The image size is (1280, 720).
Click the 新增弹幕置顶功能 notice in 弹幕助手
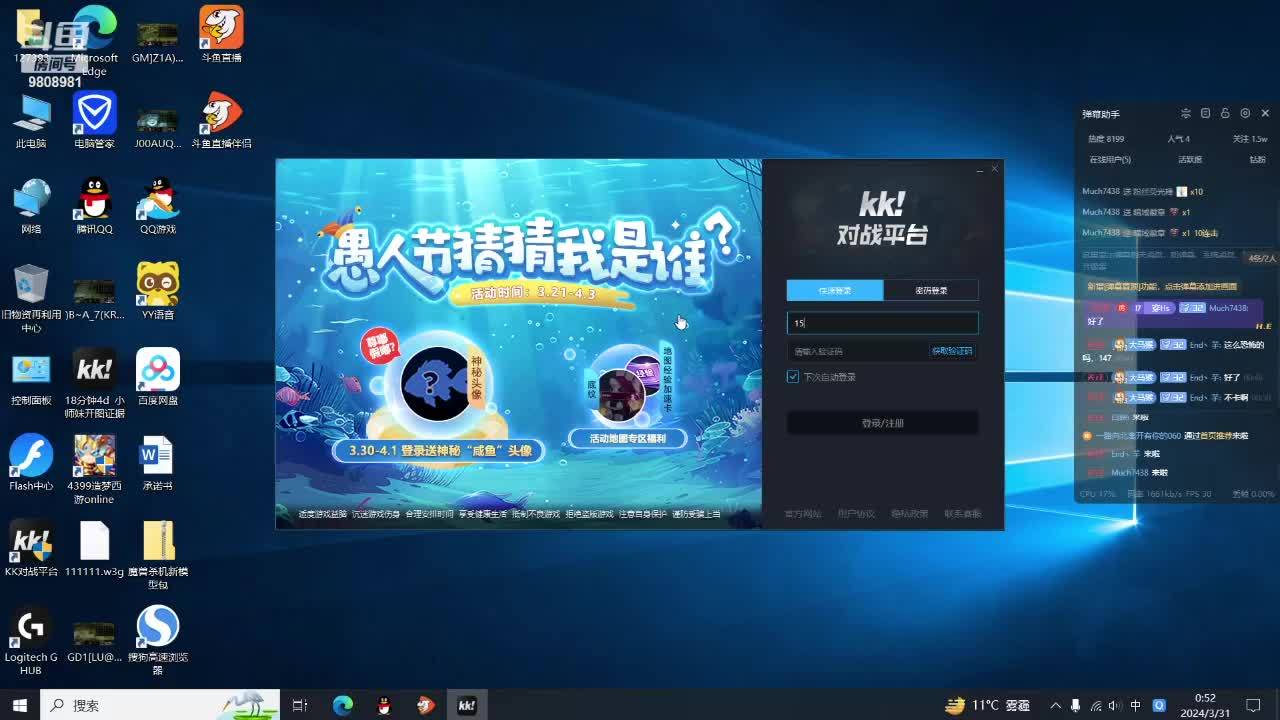(x=1162, y=286)
